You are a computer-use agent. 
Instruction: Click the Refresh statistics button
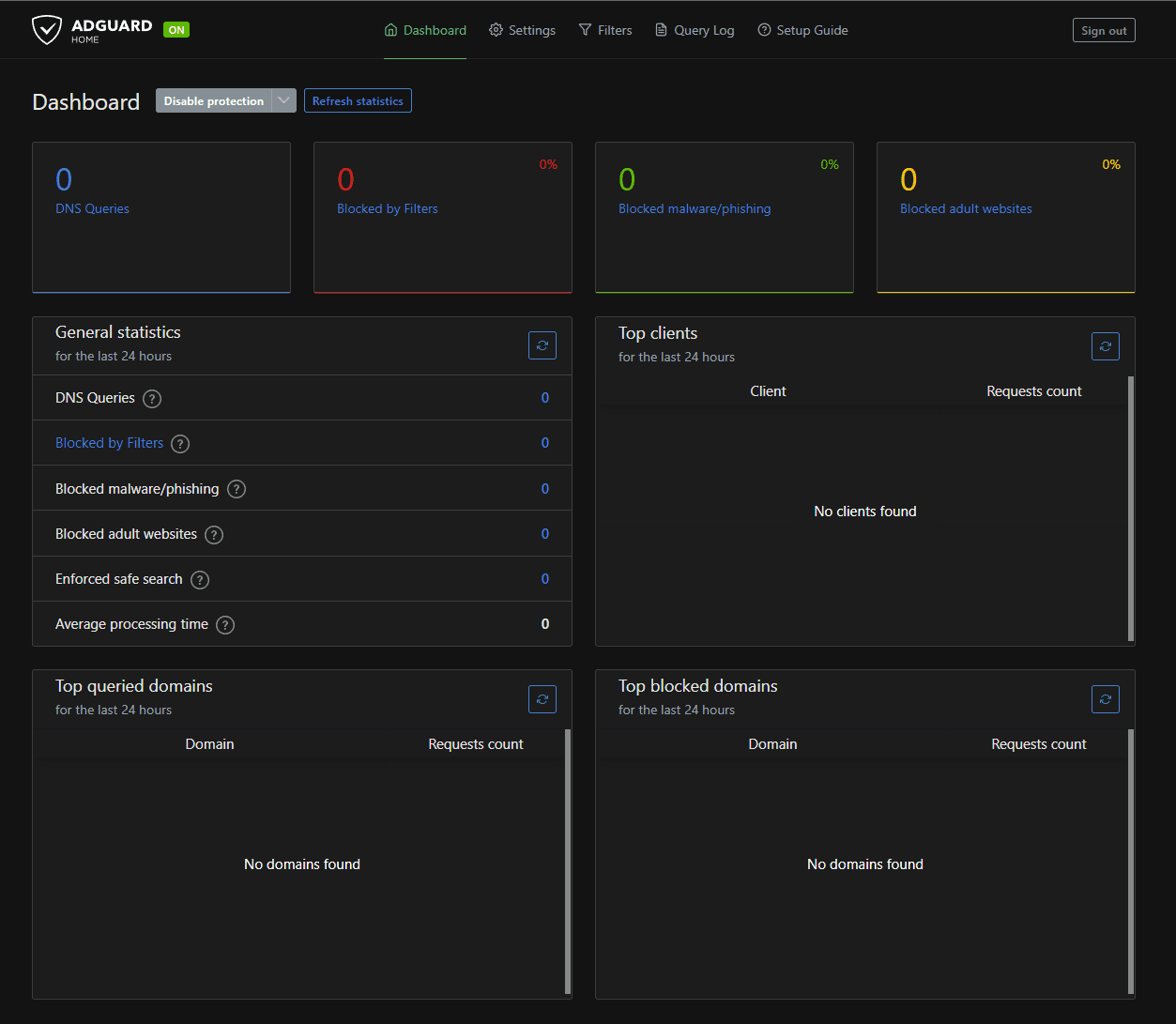tap(358, 101)
